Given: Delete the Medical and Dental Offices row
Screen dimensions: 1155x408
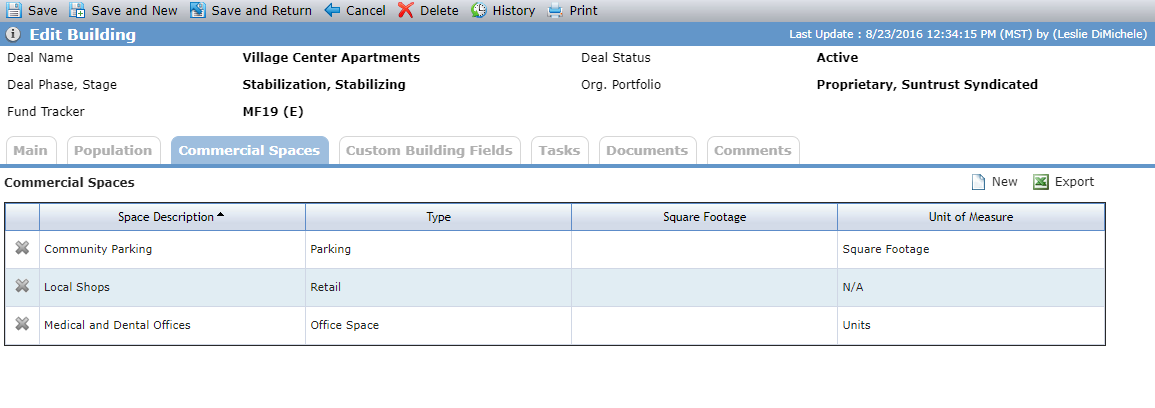Looking at the screenshot, I should tap(22, 324).
